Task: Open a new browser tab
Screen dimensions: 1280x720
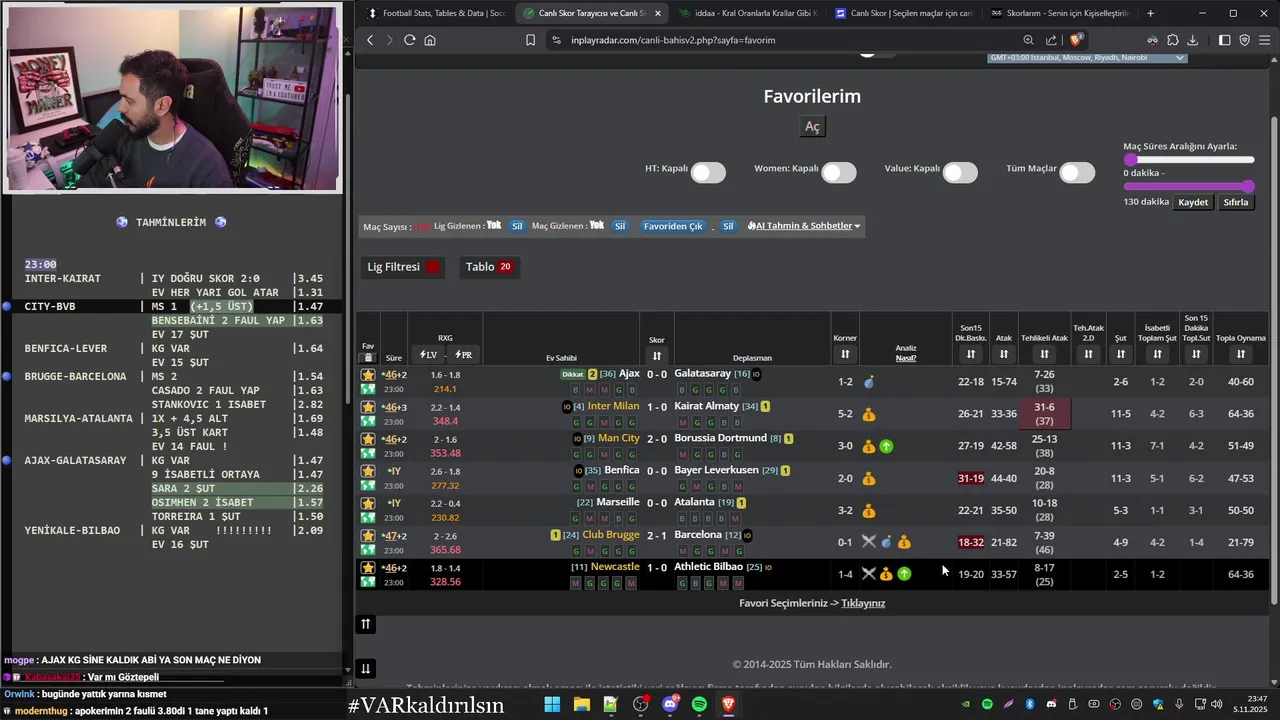Action: tap(1150, 13)
